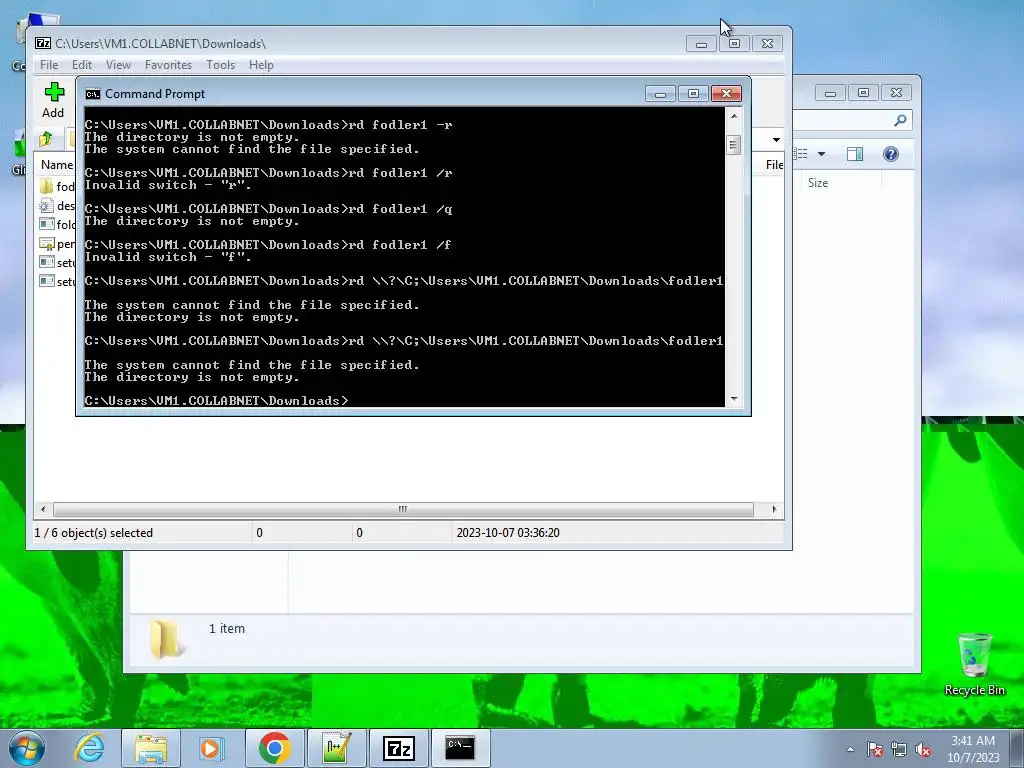Open the Help menu in 7-Zip

coord(261,65)
